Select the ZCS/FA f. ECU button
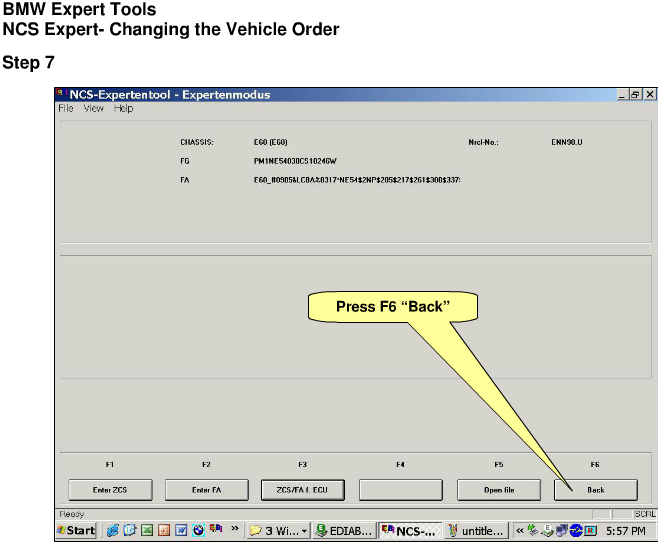 303,490
